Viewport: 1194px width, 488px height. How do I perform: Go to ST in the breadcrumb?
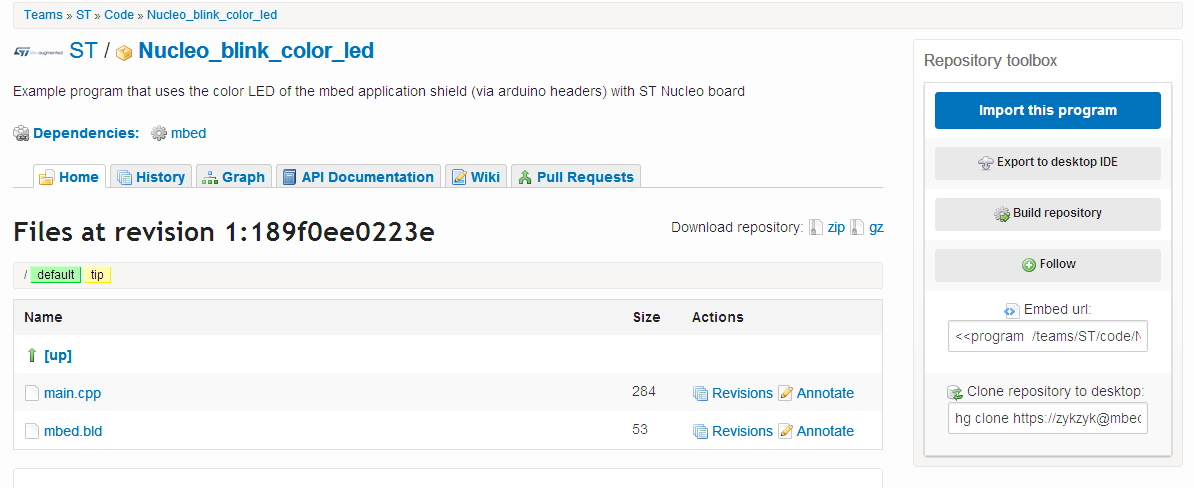83,14
